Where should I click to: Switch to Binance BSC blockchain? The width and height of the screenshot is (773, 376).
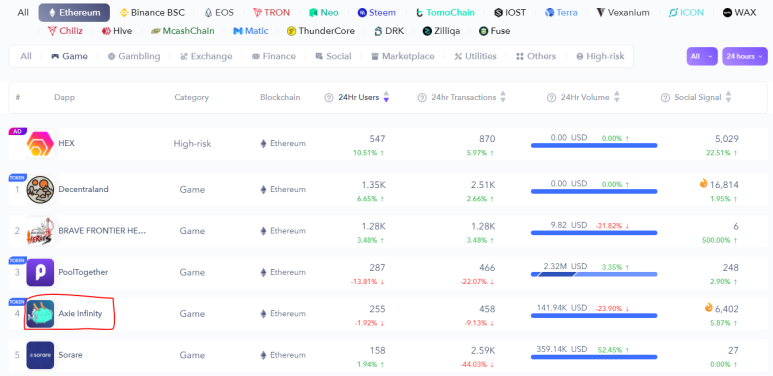tap(152, 13)
